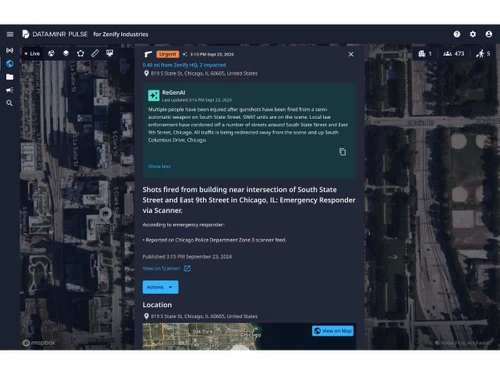Screen dimensions: 500x375
Task: Open the live broadcast sidebar icon
Action: pos(10,50)
